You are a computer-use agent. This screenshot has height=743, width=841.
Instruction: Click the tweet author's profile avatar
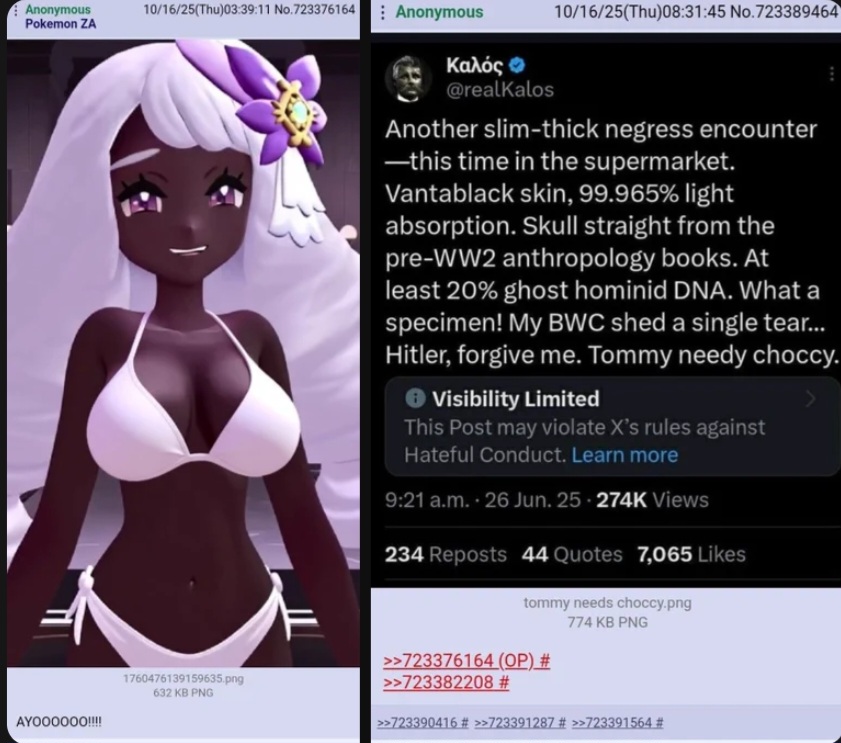coord(409,78)
